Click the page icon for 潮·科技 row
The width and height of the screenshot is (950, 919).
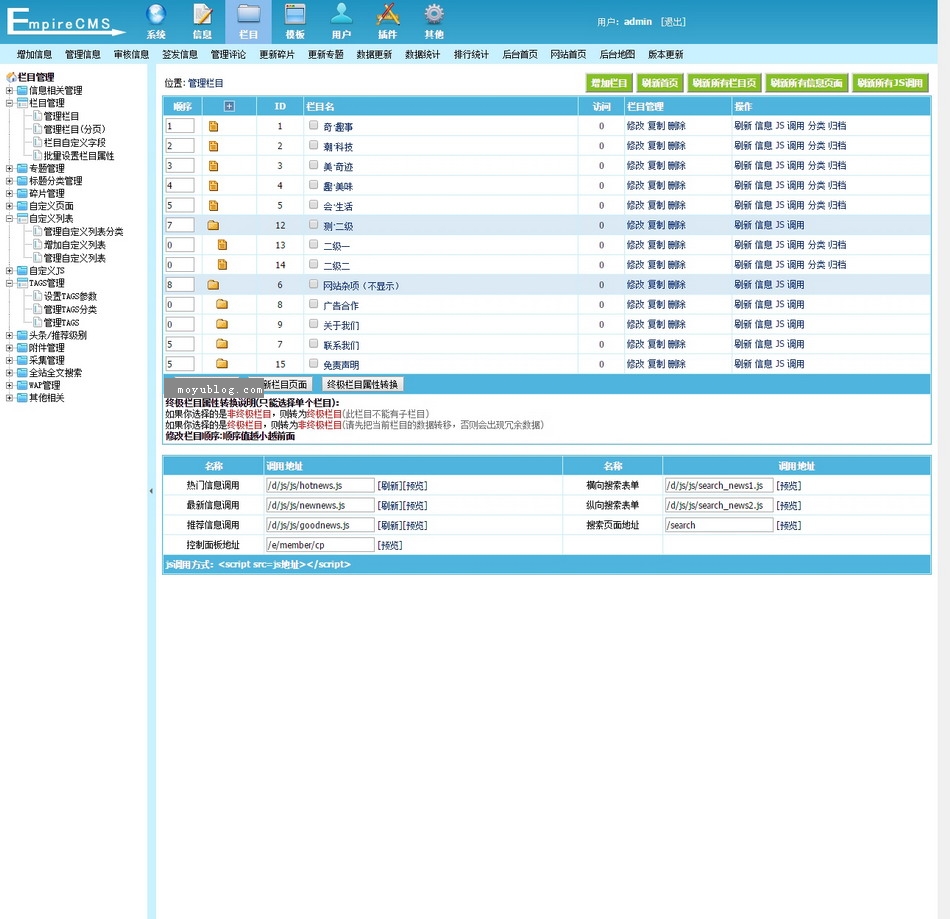pos(213,146)
